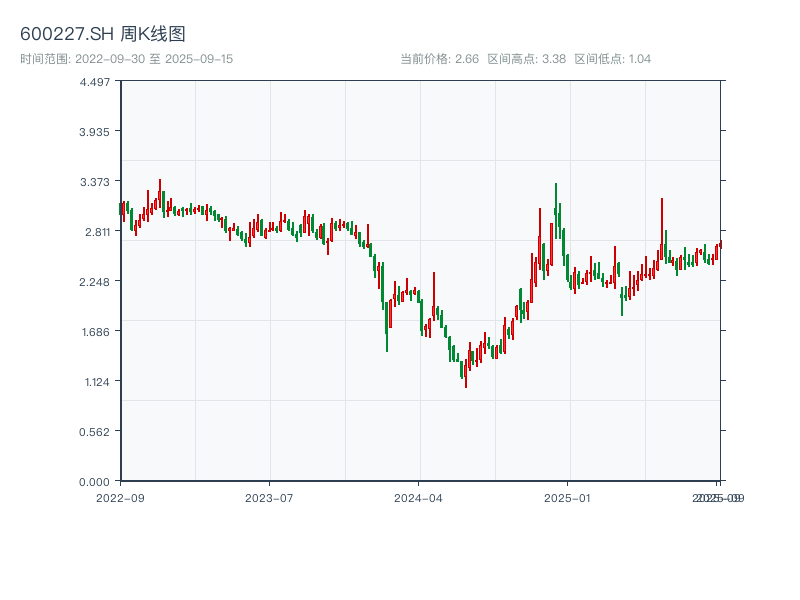Click the interval low label 区间低点: 1.04

pos(612,59)
